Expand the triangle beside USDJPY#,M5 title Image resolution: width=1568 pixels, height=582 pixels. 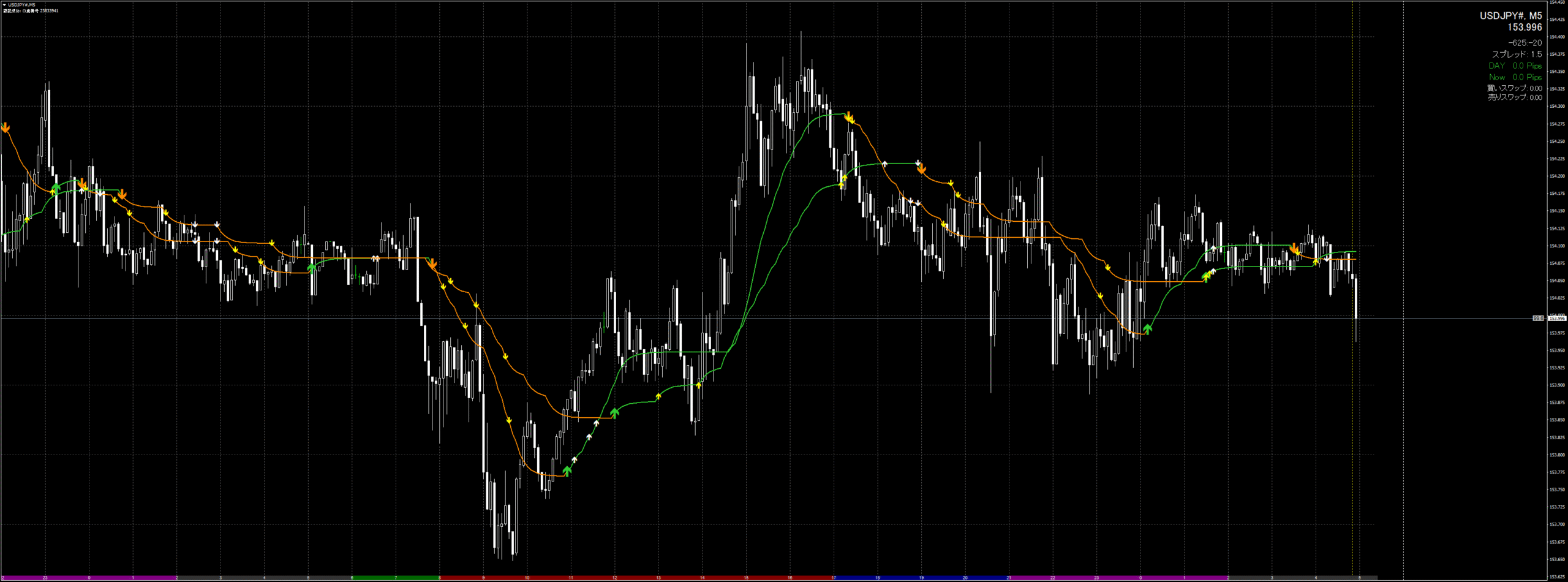(4, 5)
